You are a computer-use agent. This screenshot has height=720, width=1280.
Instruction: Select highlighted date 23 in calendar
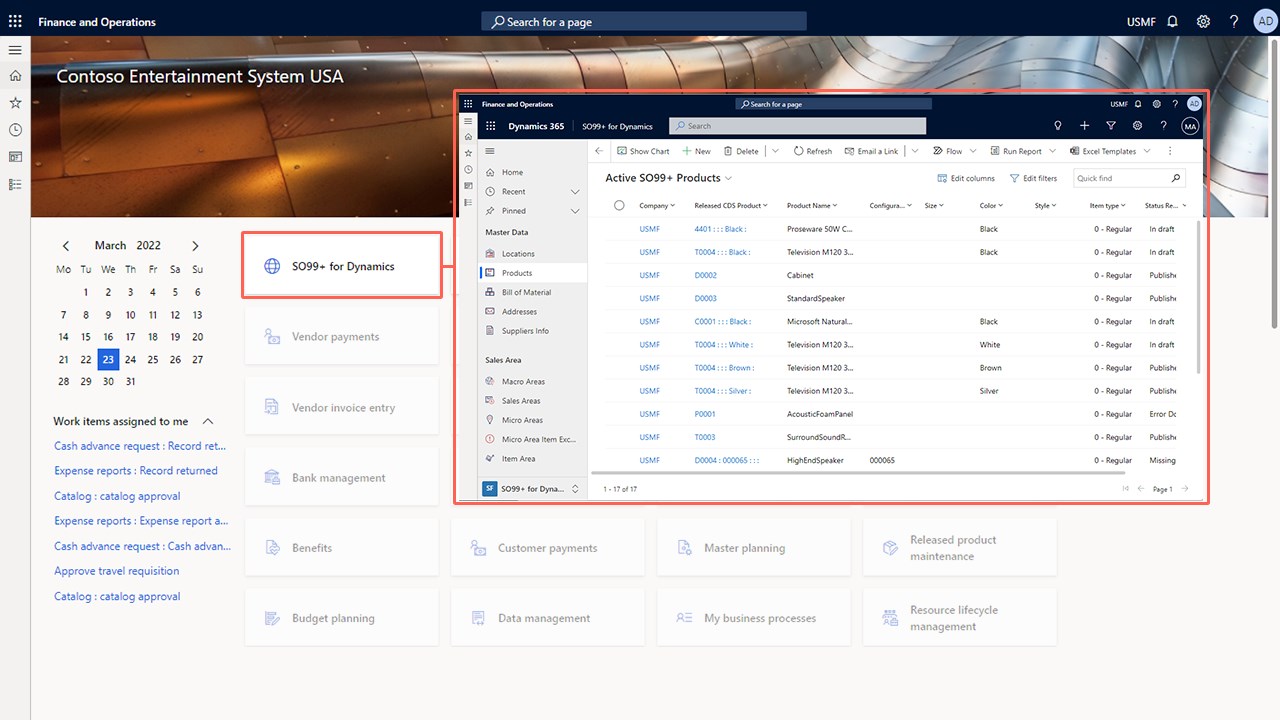[x=108, y=360]
